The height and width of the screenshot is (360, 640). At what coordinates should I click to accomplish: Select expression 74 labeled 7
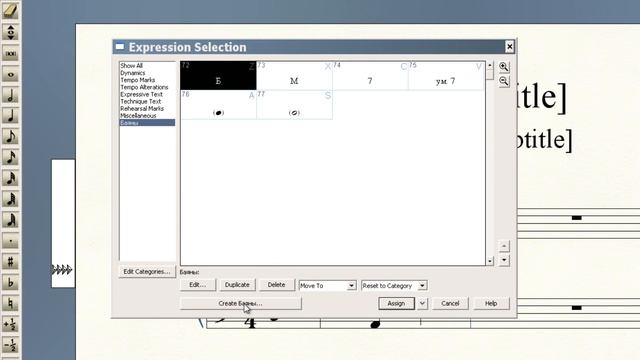coord(370,76)
